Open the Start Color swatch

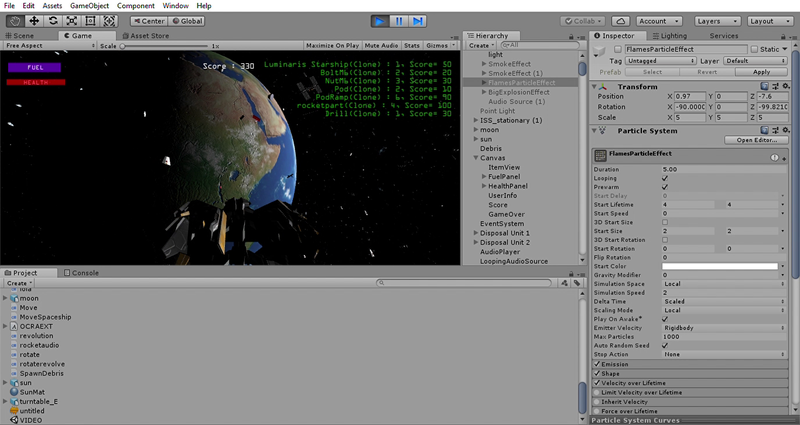[720, 266]
